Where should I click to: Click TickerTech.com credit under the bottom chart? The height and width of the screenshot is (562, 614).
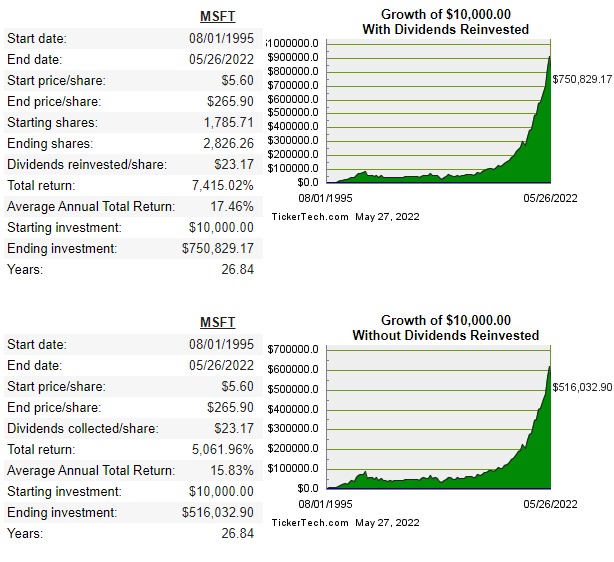(x=310, y=522)
